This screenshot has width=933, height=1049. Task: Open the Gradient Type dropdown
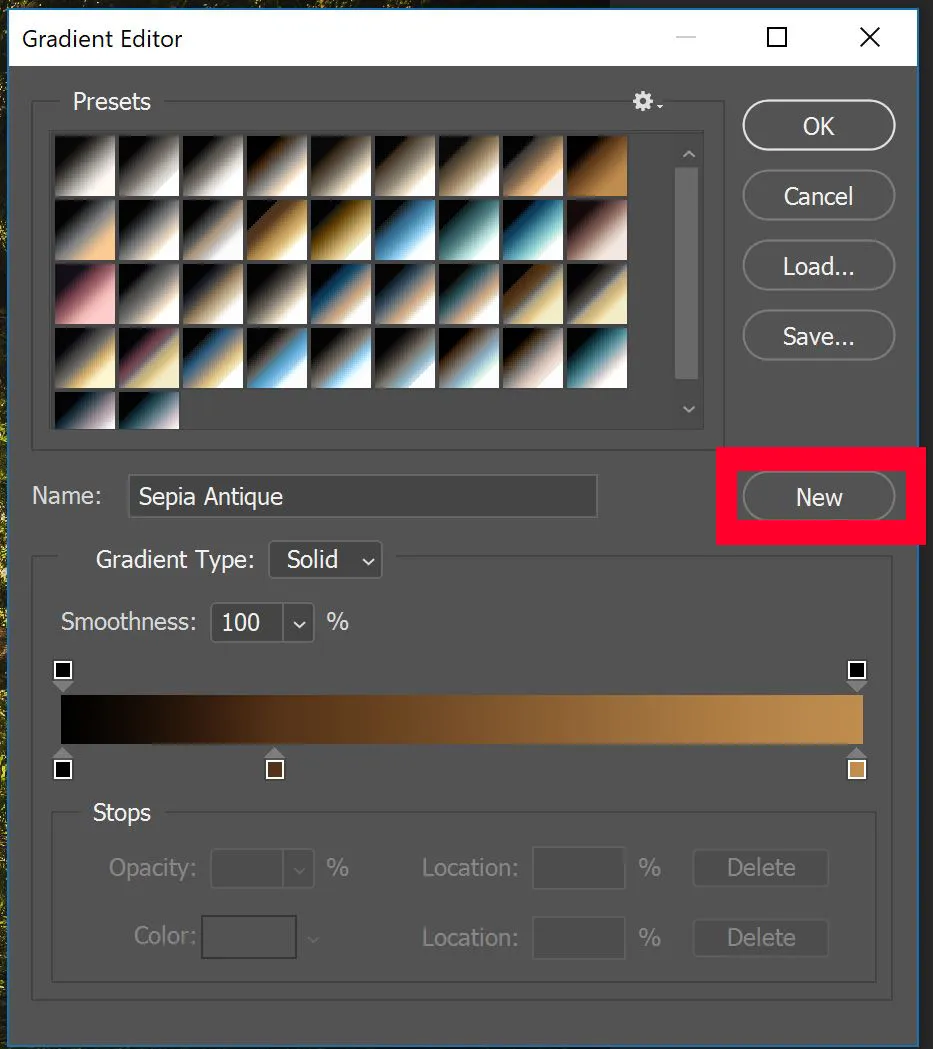coord(325,560)
